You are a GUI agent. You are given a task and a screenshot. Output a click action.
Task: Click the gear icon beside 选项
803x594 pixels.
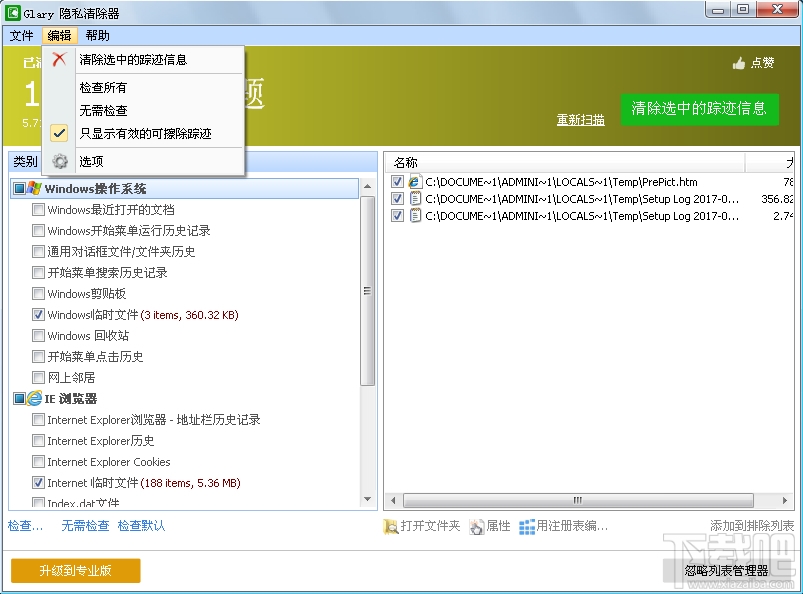[60, 161]
